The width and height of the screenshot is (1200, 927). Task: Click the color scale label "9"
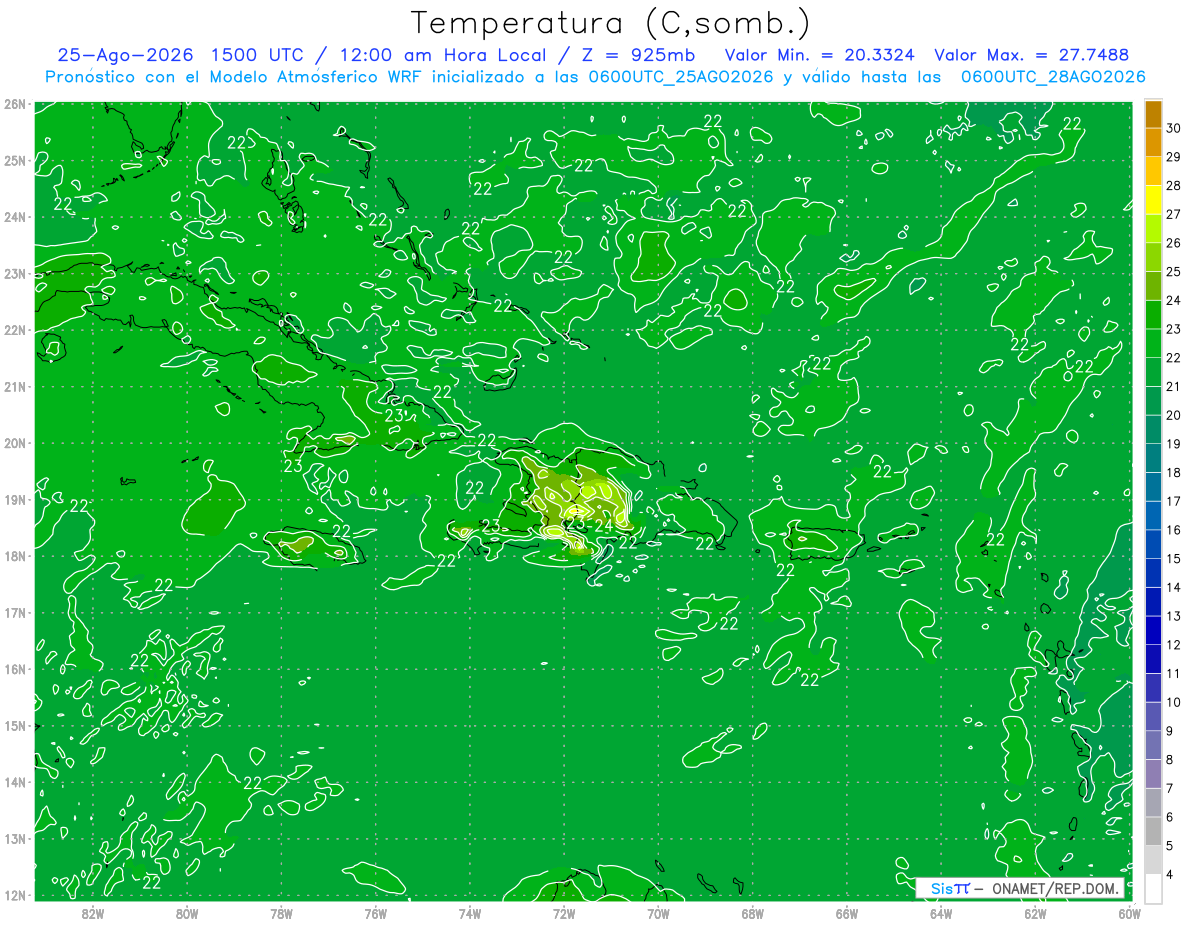coord(1170,731)
